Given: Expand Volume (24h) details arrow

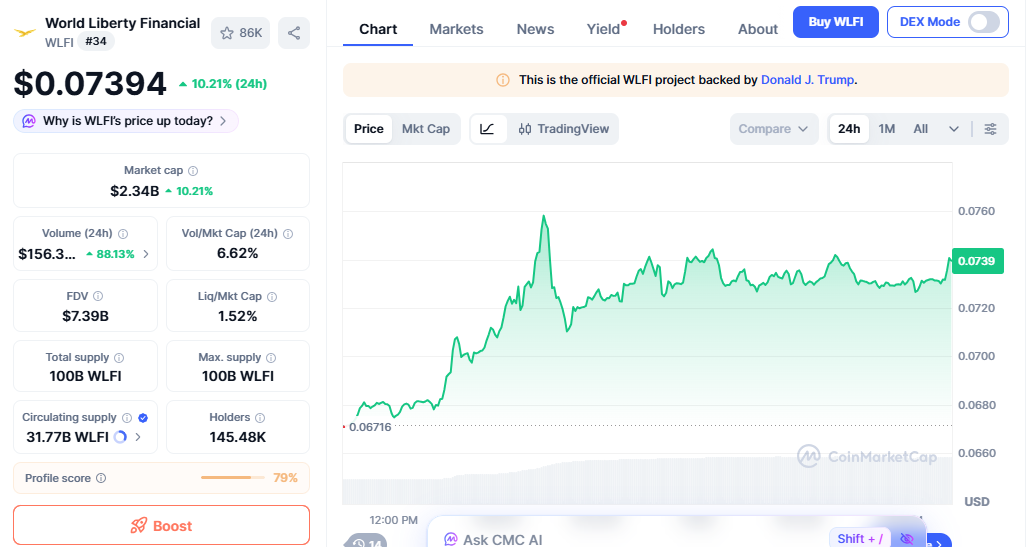Looking at the screenshot, I should point(145,254).
